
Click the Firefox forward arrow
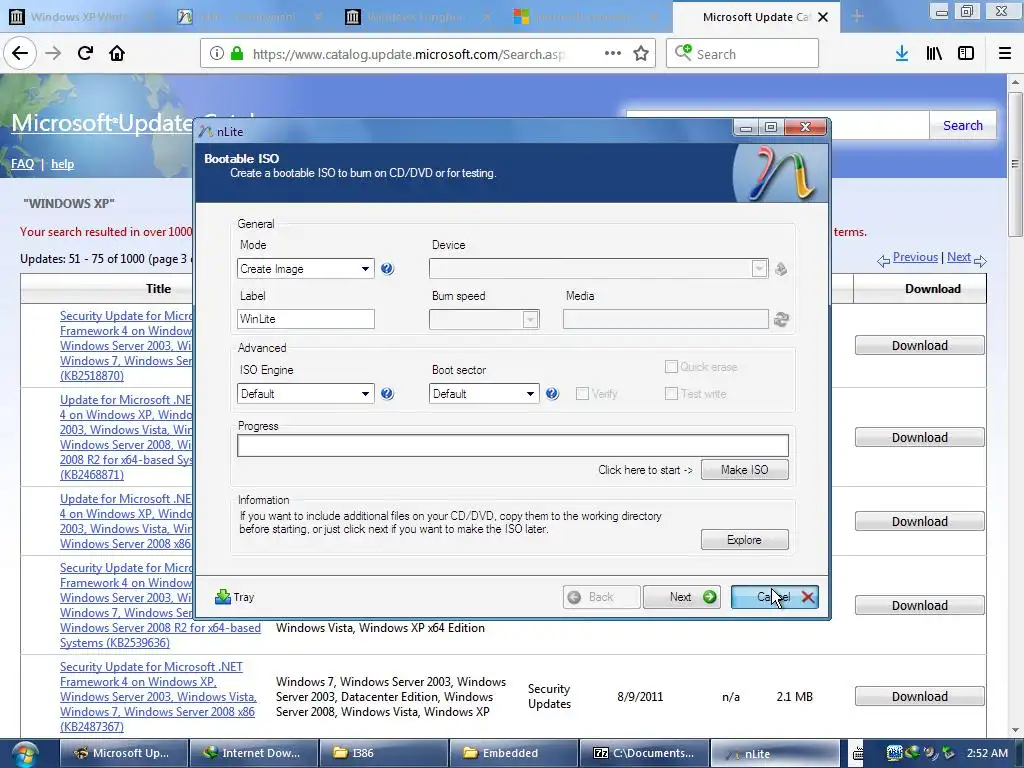coord(53,53)
